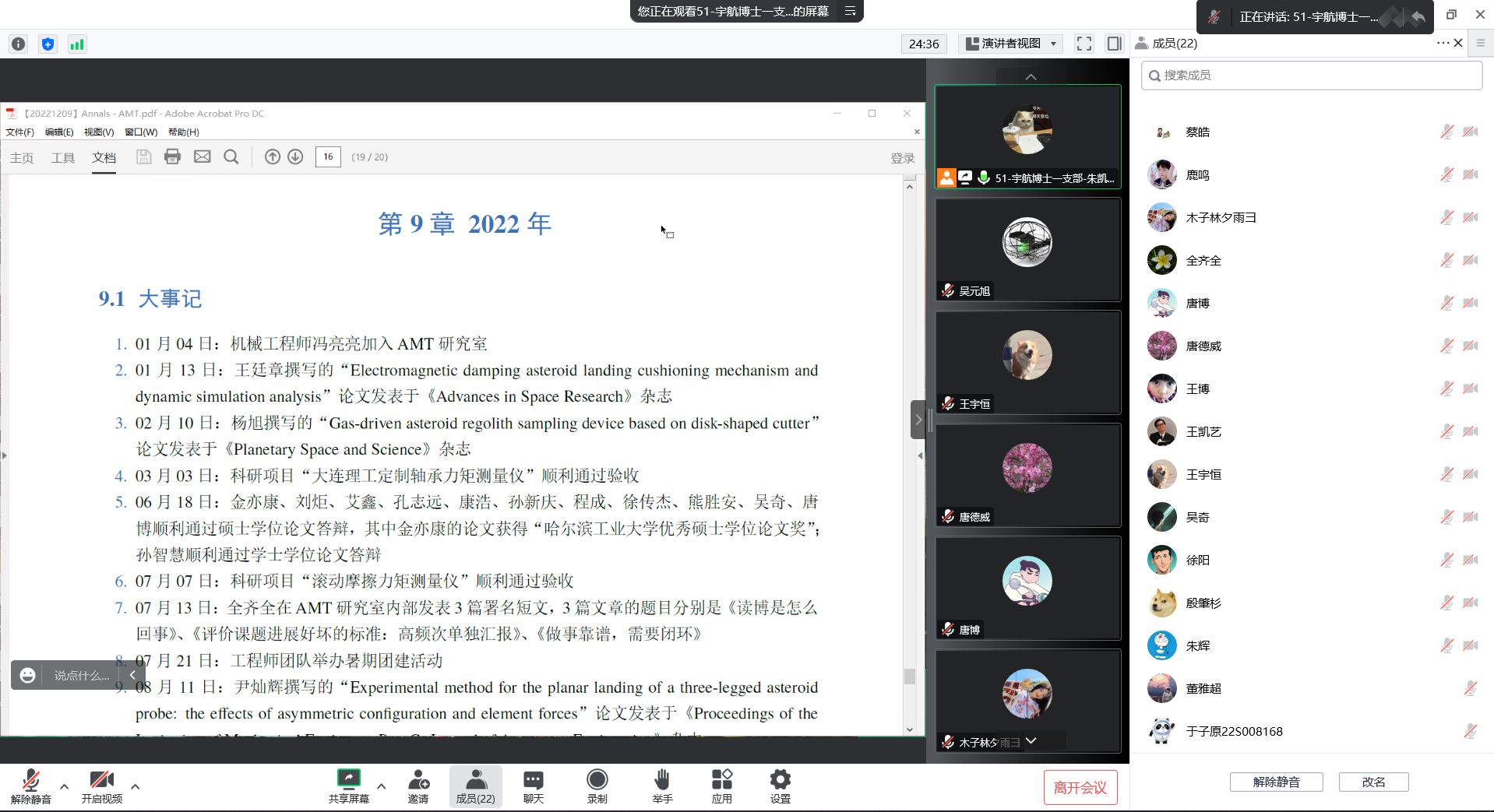Image resolution: width=1494 pixels, height=812 pixels.
Task: Toggle 王博's camera icon
Action: pyautogui.click(x=1471, y=388)
